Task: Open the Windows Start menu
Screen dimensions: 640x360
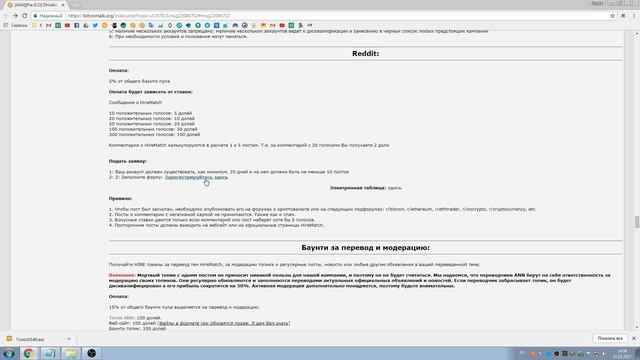Action: (9, 353)
